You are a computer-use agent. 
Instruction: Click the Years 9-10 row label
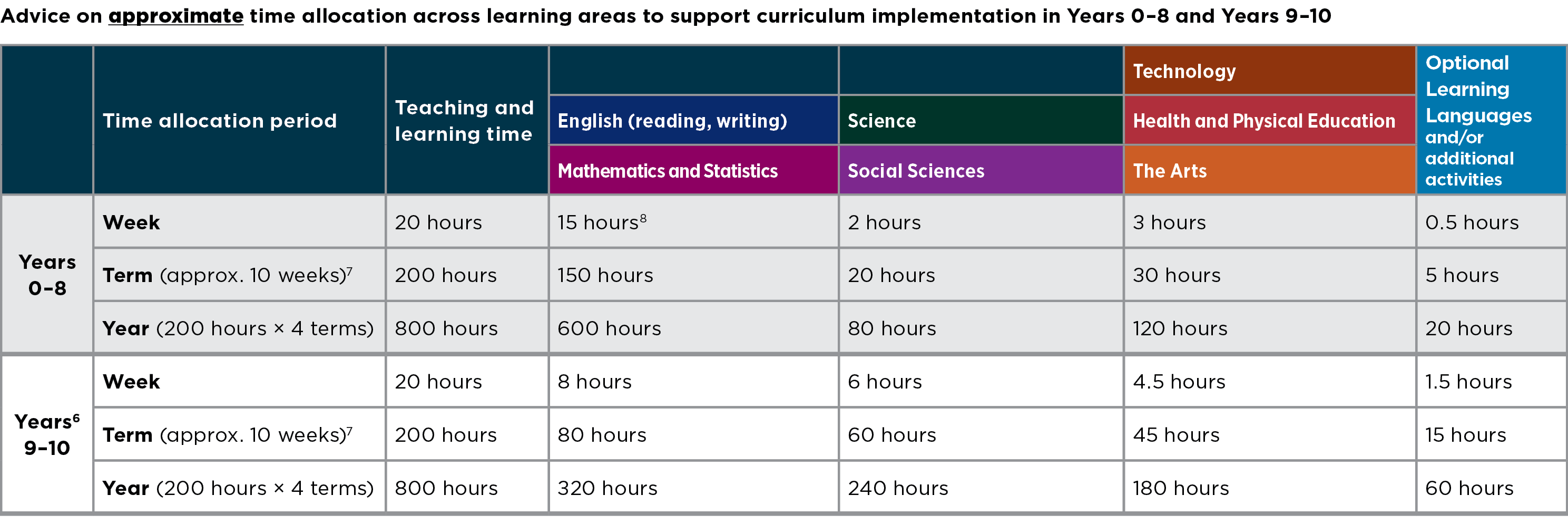(47, 434)
